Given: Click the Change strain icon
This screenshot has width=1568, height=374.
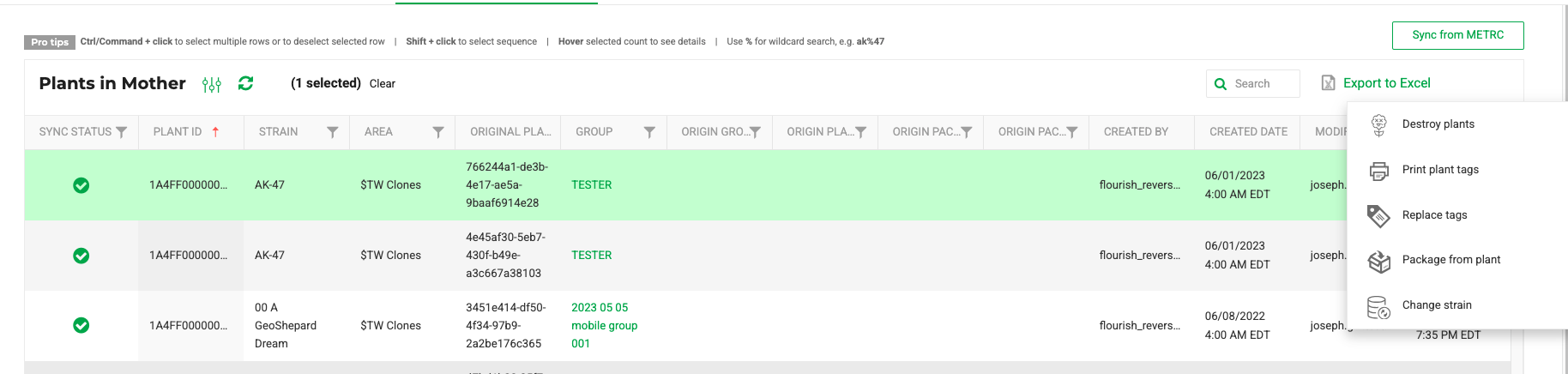Looking at the screenshot, I should click(x=1378, y=306).
